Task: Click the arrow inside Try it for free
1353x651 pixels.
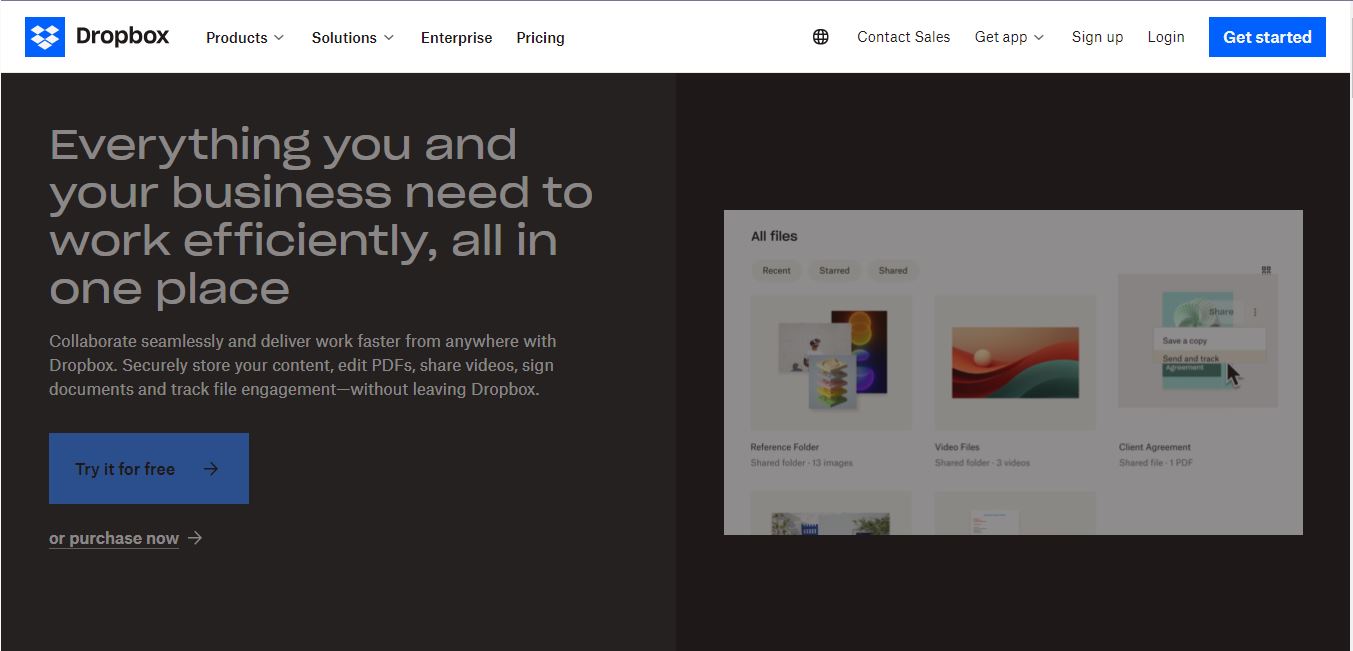Action: [210, 468]
